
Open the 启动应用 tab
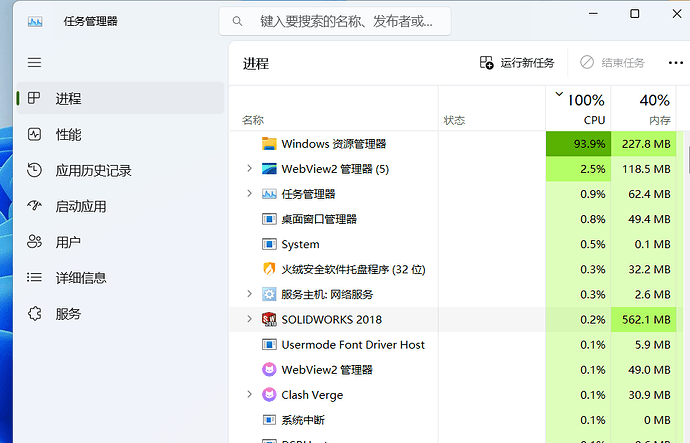click(x=120, y=206)
